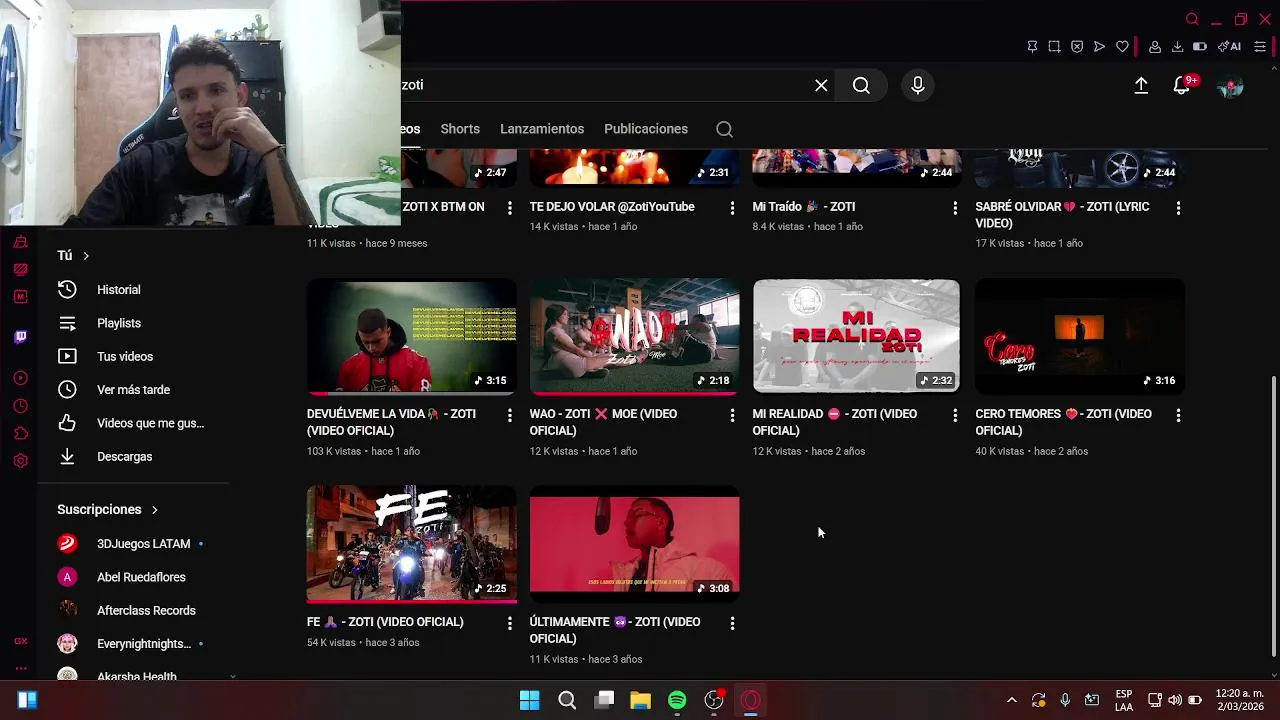Screen dimensions: 1280x720
Task: Switch to the Publicaciones tab
Action: (x=646, y=129)
